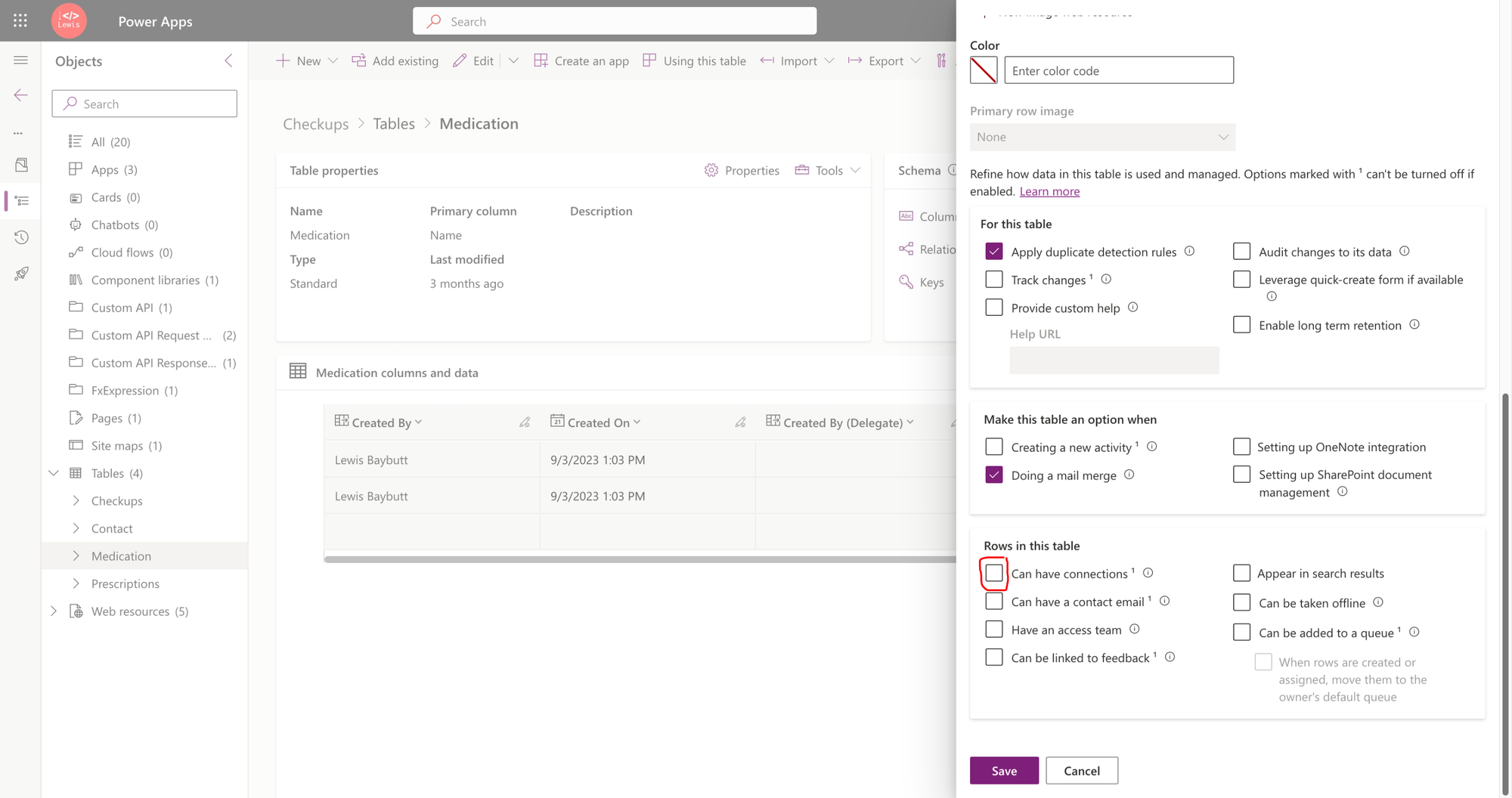Open the History icon in left rail
The width and height of the screenshot is (1512, 798).
pos(21,237)
